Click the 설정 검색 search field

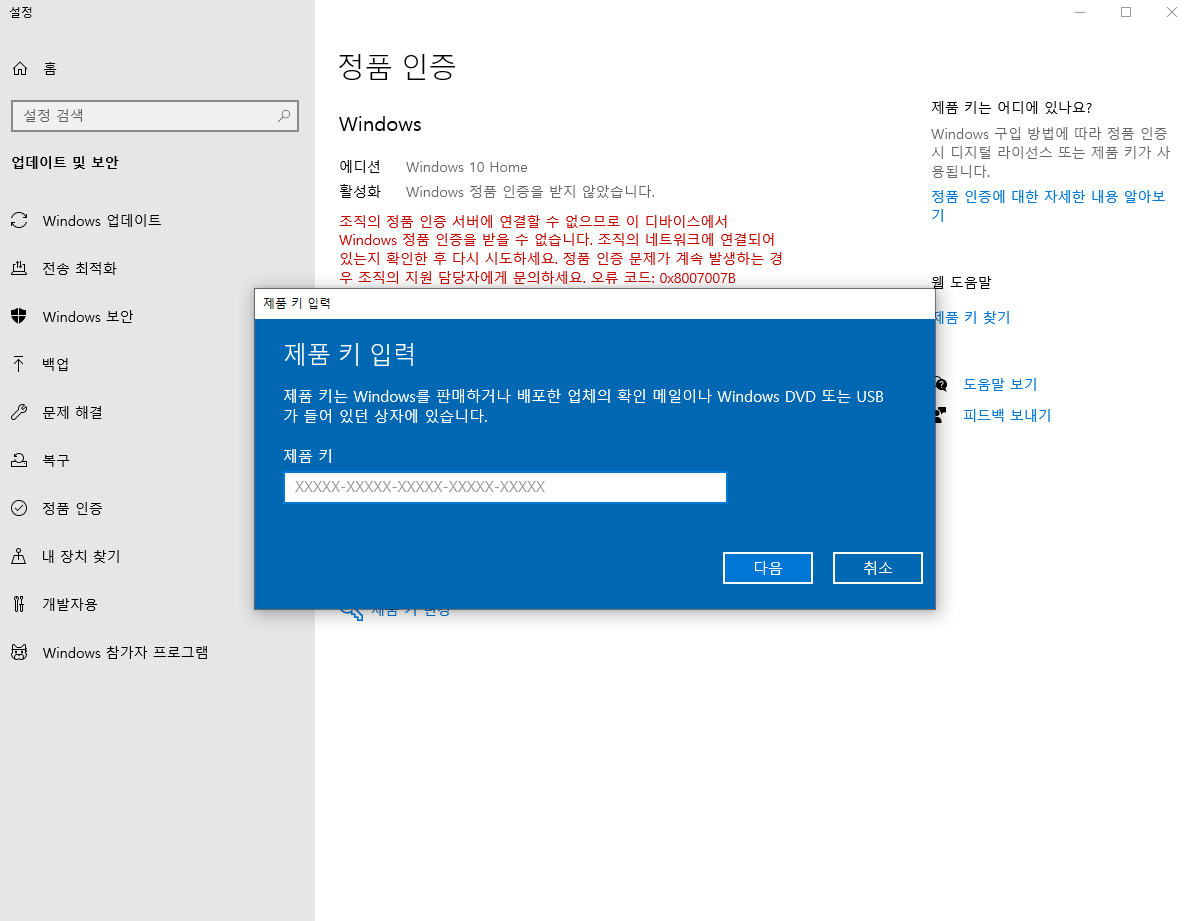click(x=155, y=116)
